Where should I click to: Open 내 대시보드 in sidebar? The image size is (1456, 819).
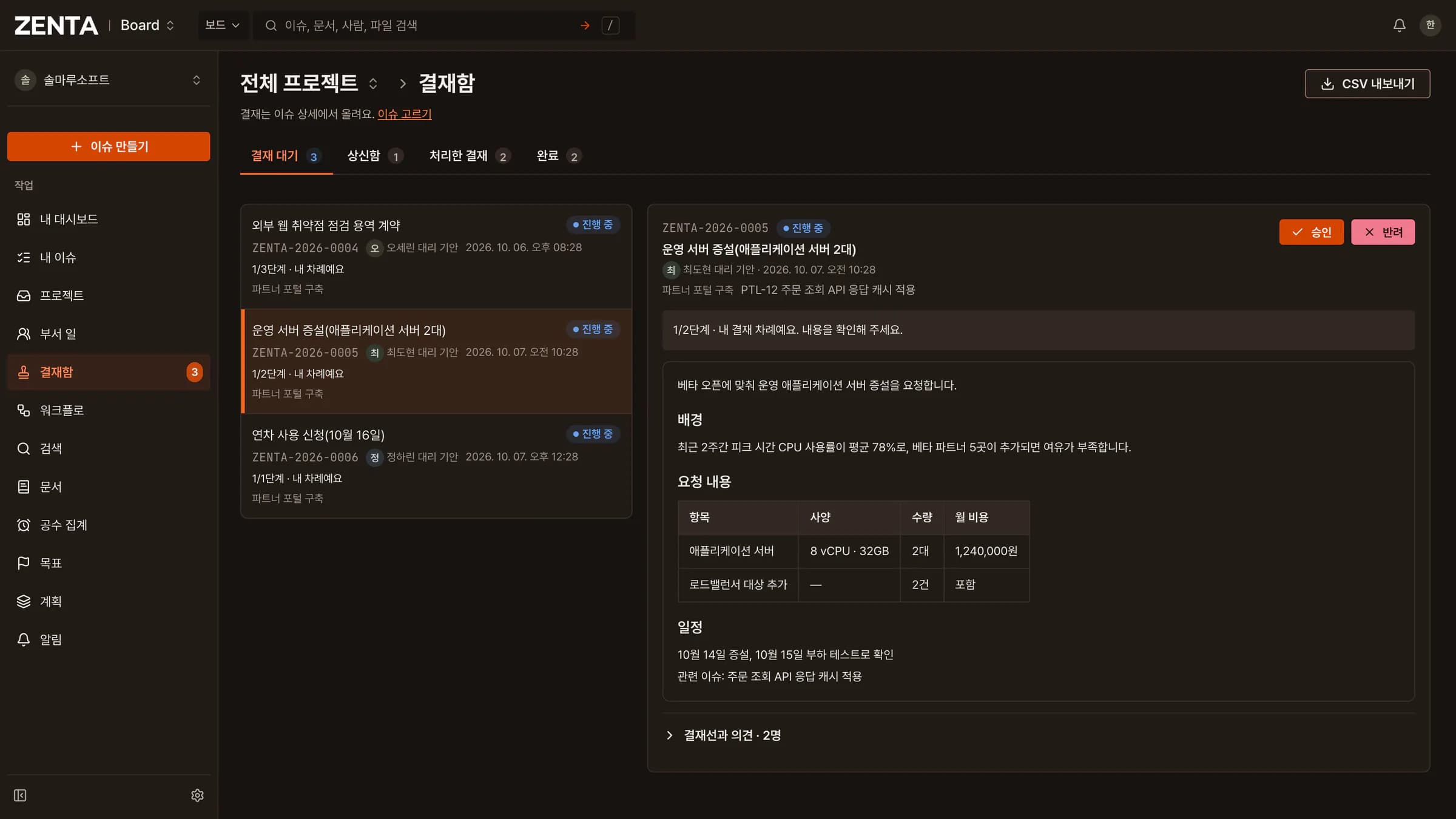109,219
